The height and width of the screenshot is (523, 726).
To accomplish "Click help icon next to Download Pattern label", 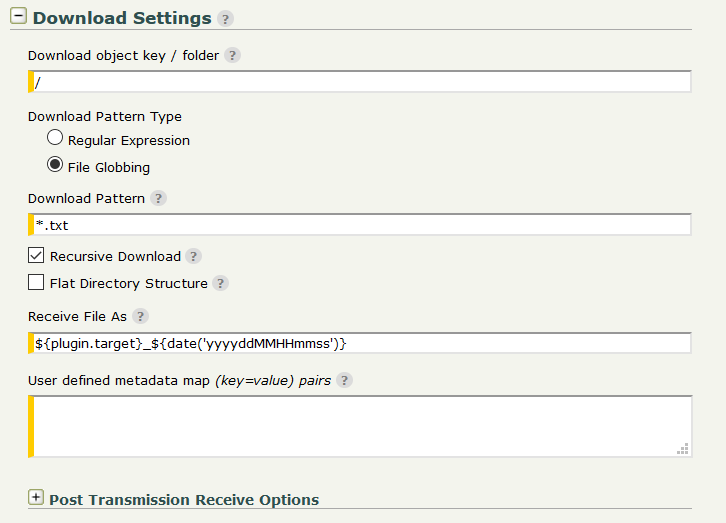I will coord(158,198).
